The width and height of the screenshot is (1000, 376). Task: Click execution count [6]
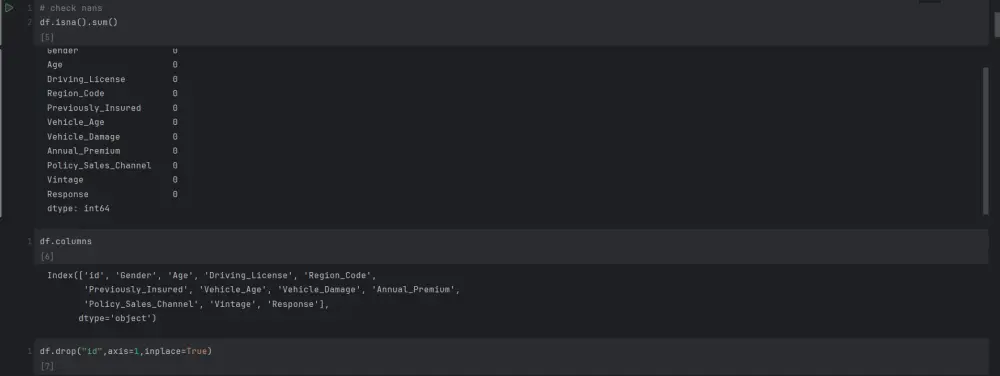47,256
